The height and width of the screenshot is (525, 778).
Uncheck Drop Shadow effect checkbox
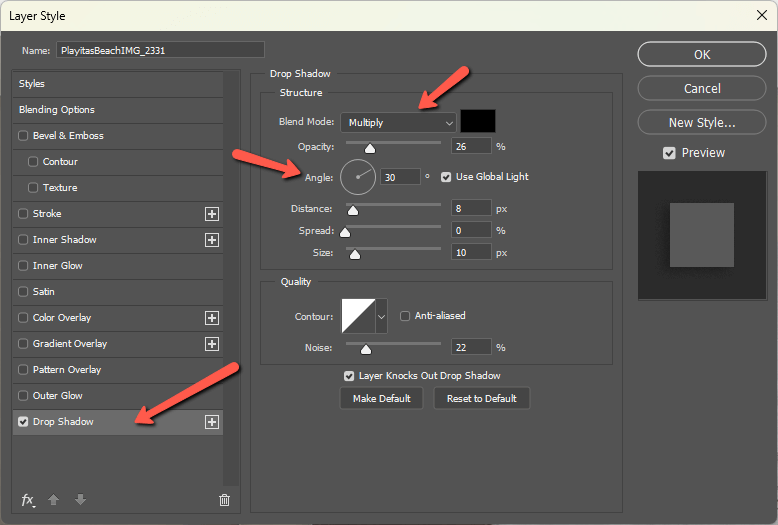(x=23, y=422)
